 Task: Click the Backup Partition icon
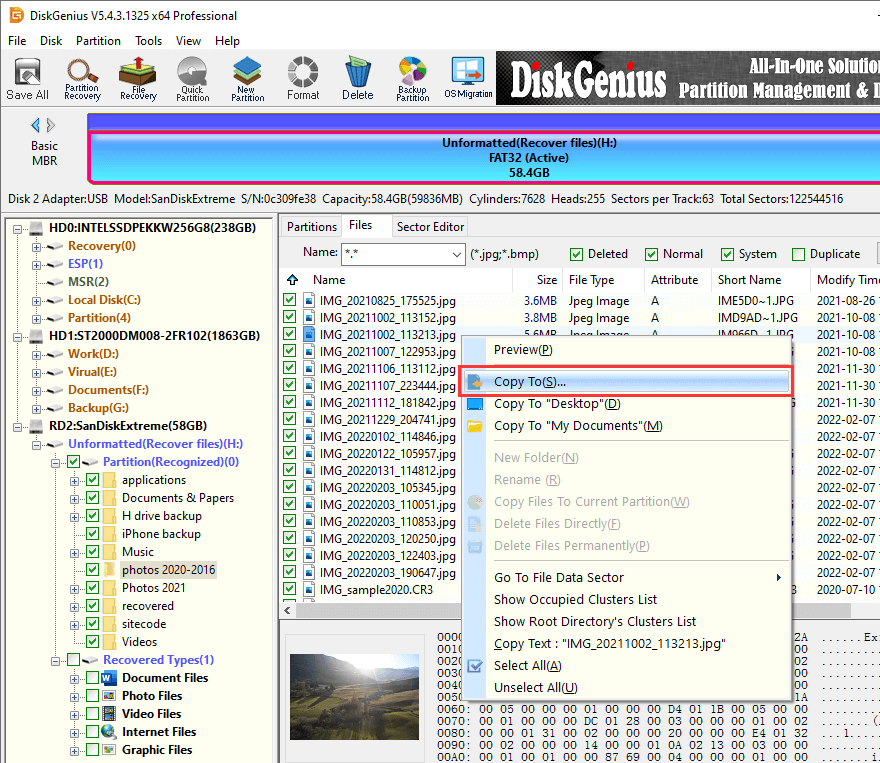point(412,78)
